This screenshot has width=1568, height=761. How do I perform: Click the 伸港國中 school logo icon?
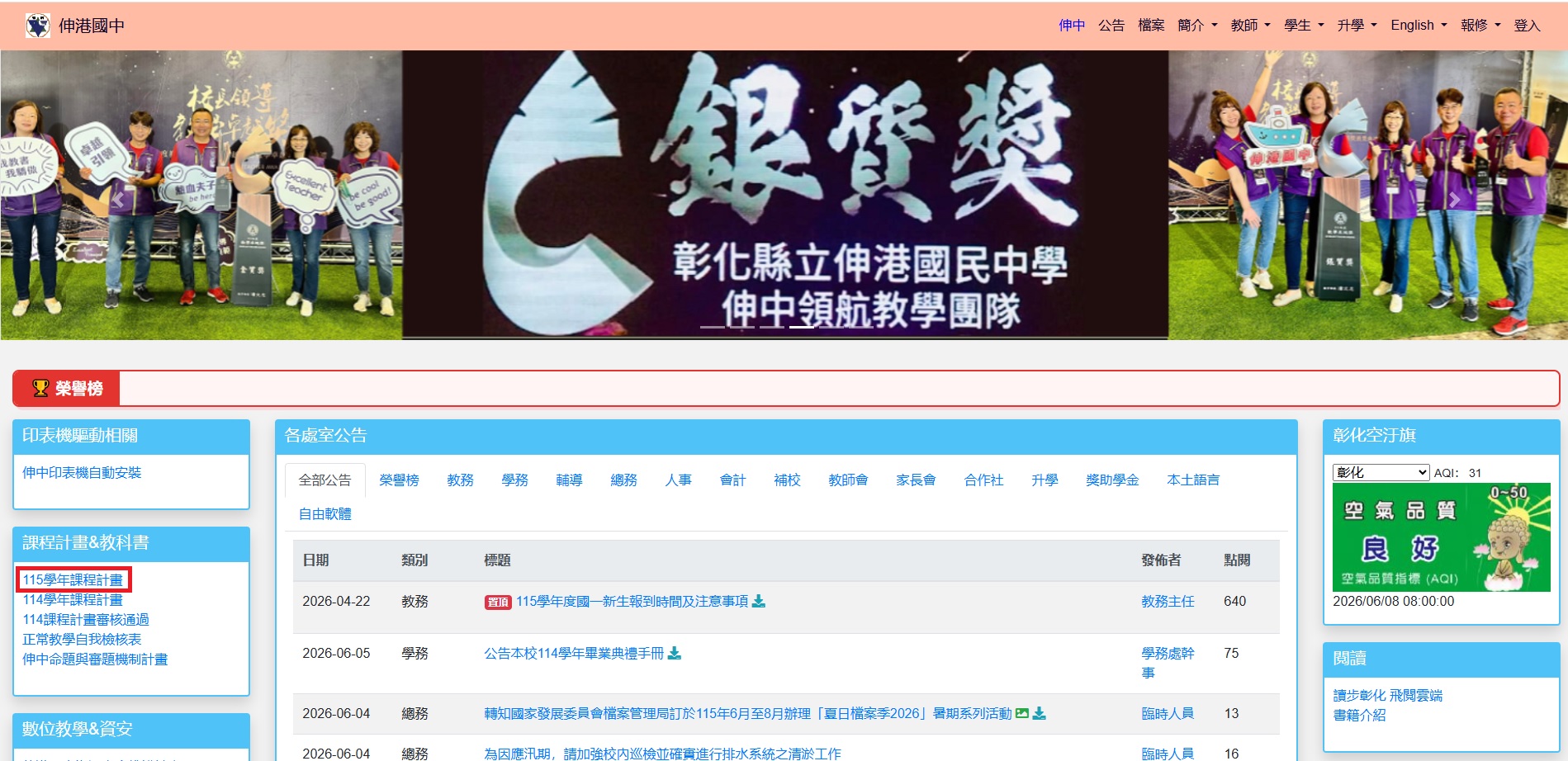pyautogui.click(x=38, y=26)
